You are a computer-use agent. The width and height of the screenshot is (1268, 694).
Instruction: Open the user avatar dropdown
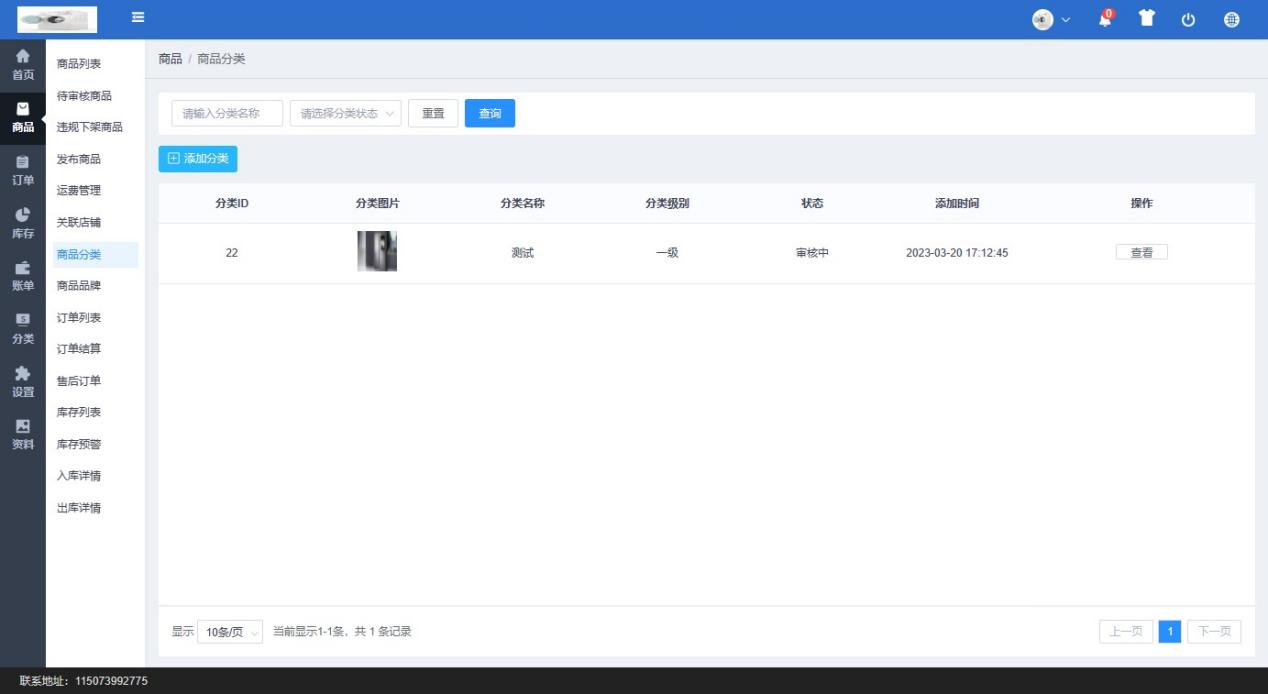1051,20
